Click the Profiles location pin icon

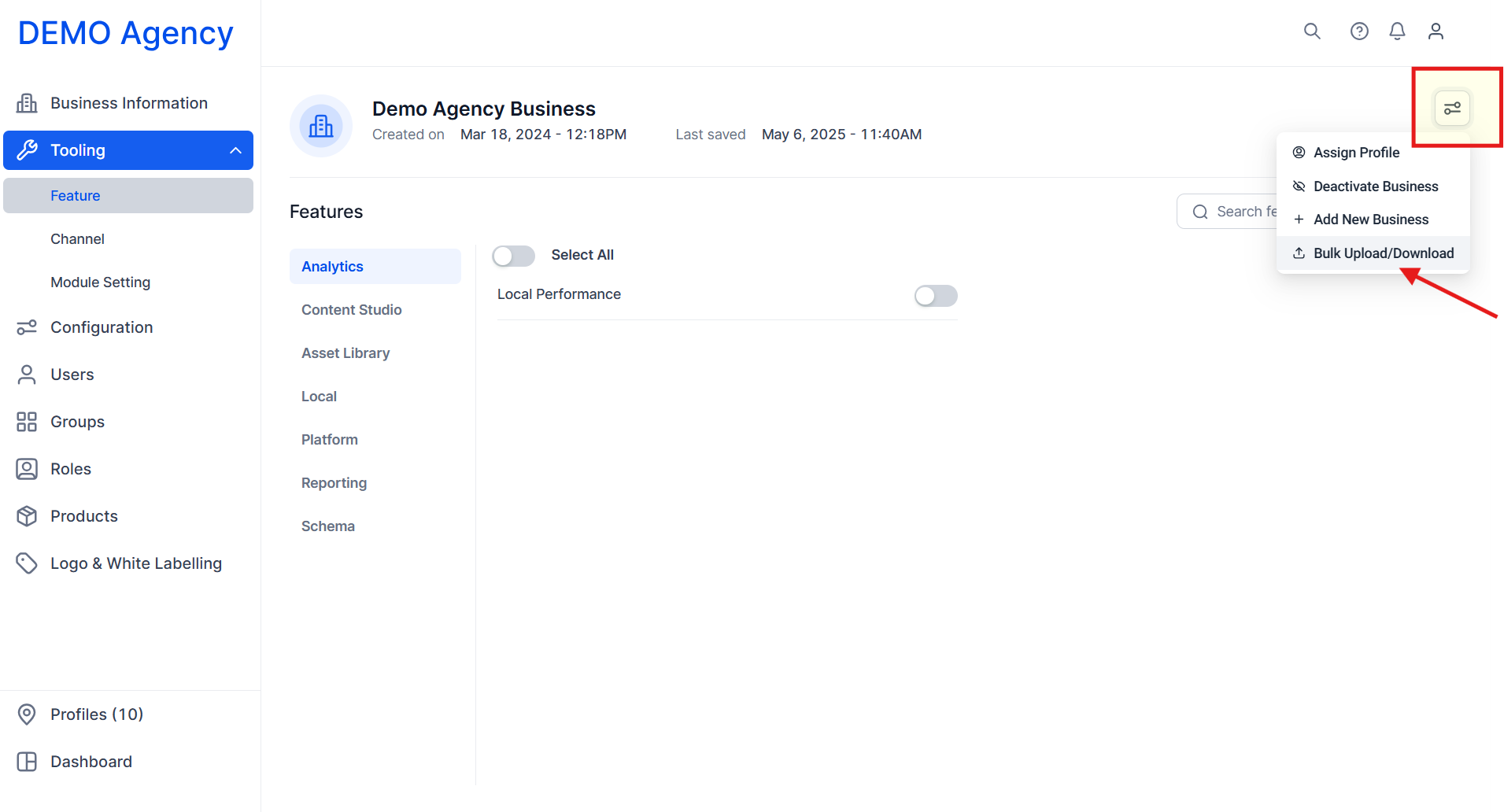tap(27, 714)
